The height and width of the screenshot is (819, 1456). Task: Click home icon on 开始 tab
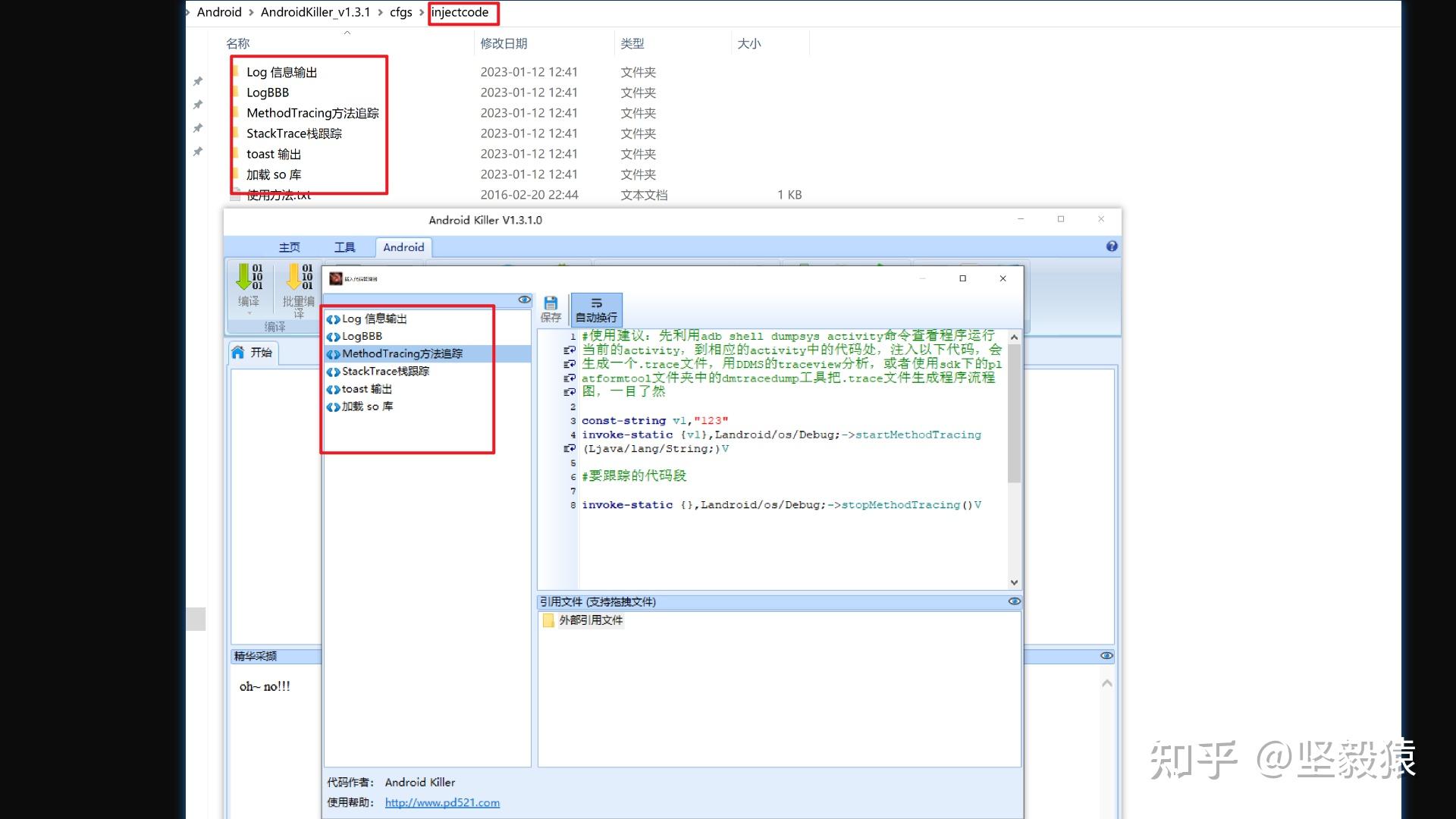pyautogui.click(x=238, y=353)
